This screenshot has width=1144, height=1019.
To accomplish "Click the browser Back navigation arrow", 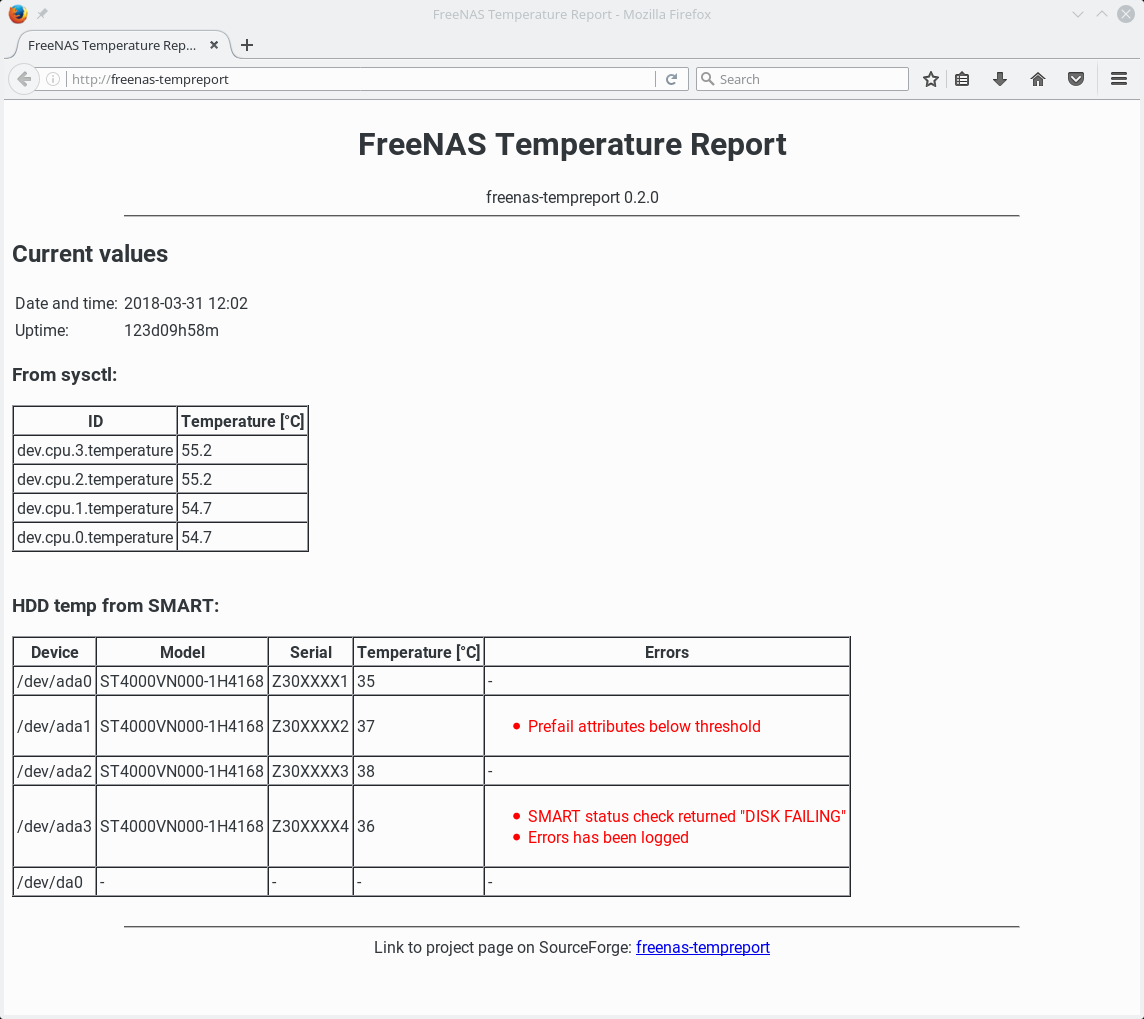I will click(23, 78).
